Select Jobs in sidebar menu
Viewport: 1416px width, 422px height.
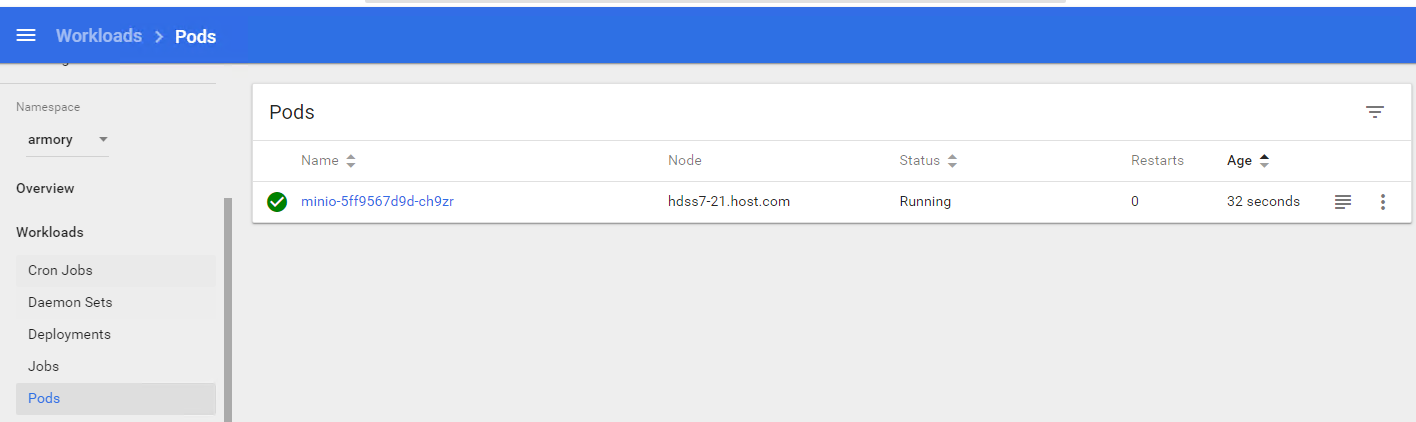[x=44, y=367]
